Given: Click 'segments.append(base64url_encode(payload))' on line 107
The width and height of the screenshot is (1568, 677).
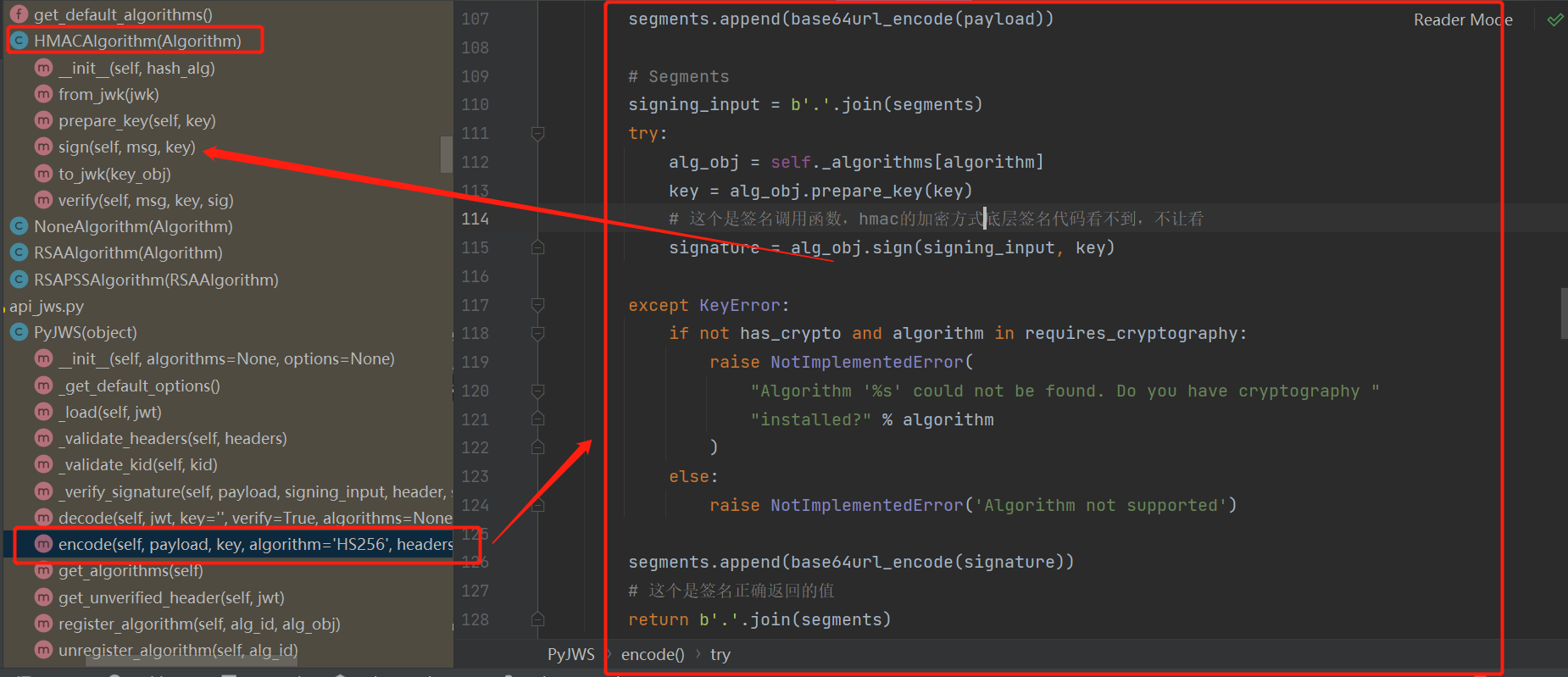Looking at the screenshot, I should click(x=841, y=19).
